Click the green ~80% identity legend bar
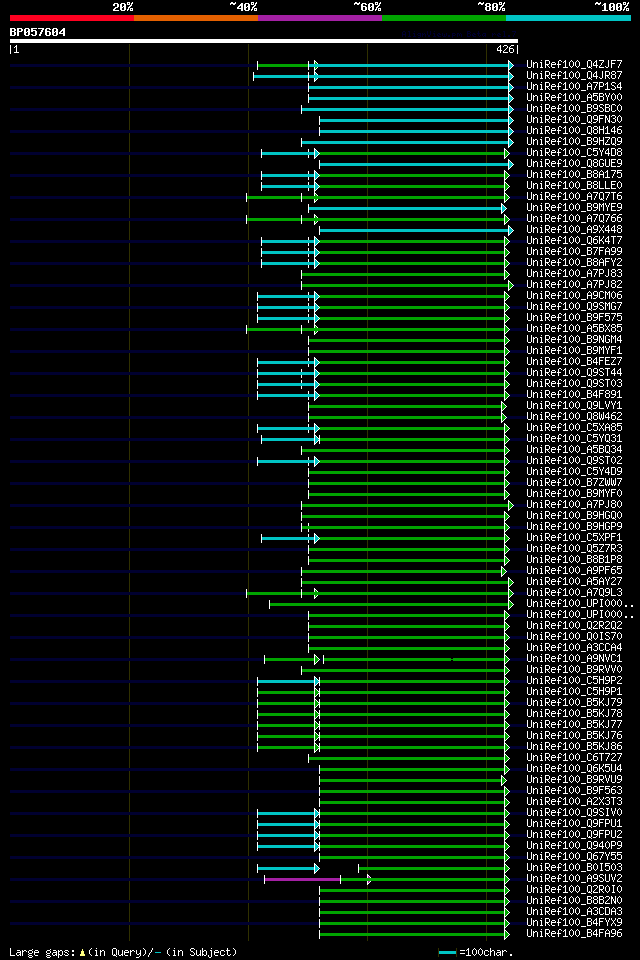Viewport: 640px width, 960px height. (444, 18)
